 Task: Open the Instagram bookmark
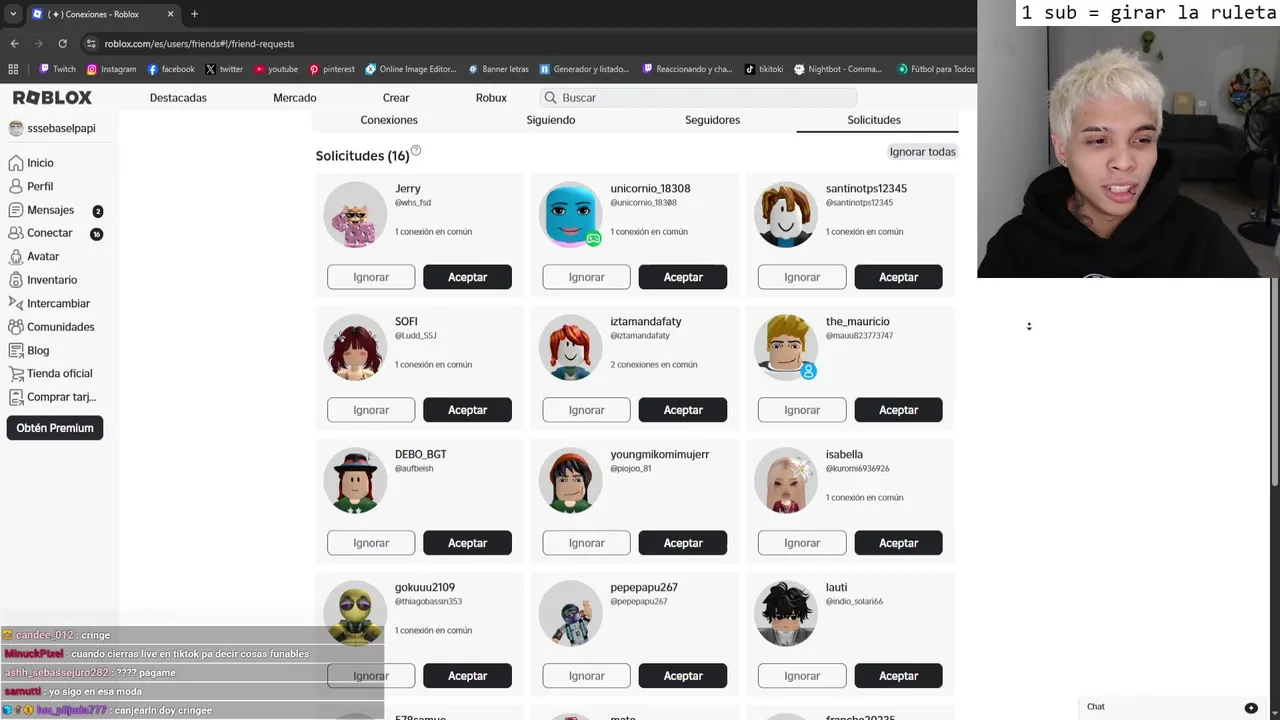111,69
